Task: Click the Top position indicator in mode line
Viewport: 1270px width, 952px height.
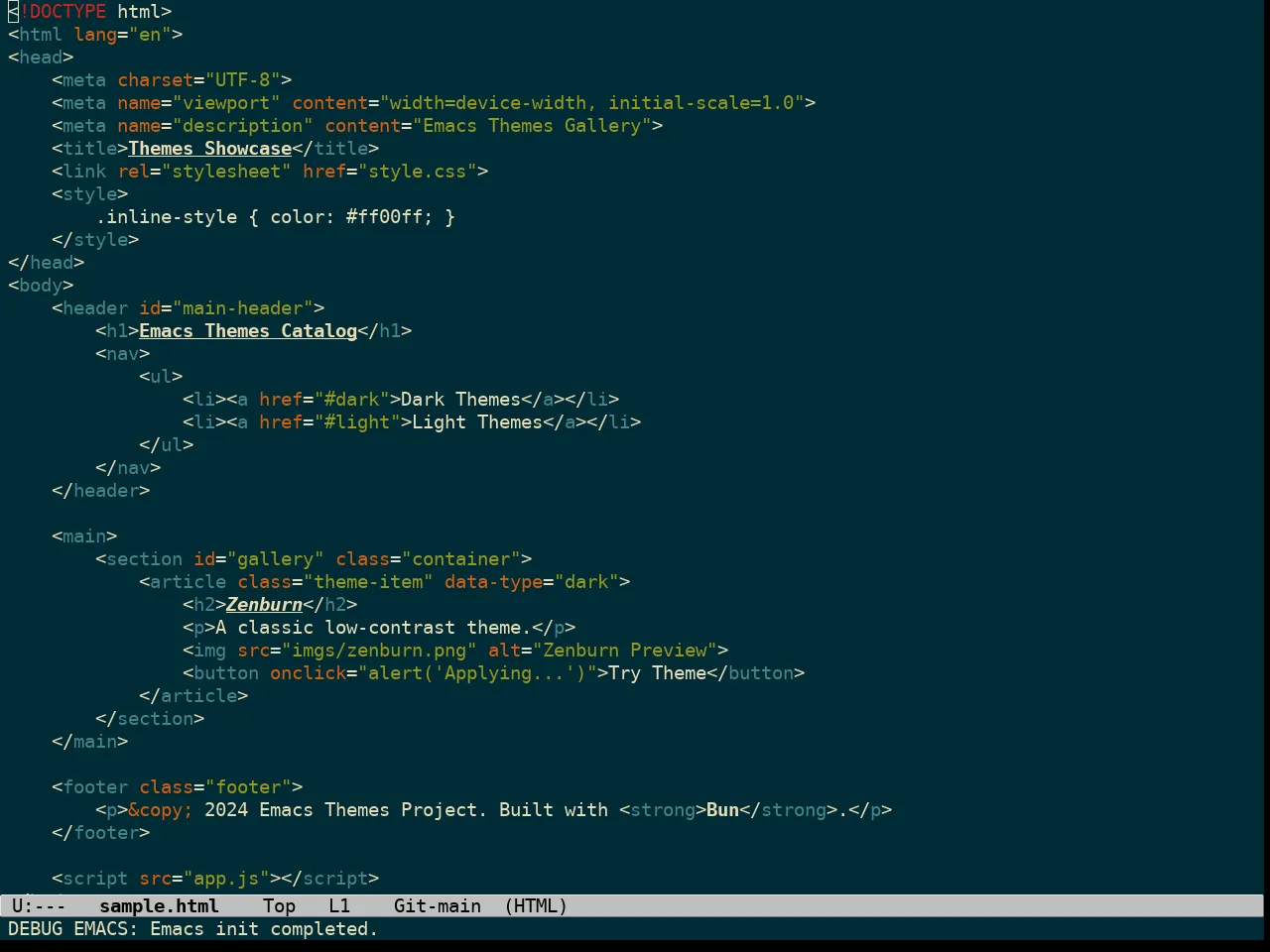Action: [x=279, y=905]
